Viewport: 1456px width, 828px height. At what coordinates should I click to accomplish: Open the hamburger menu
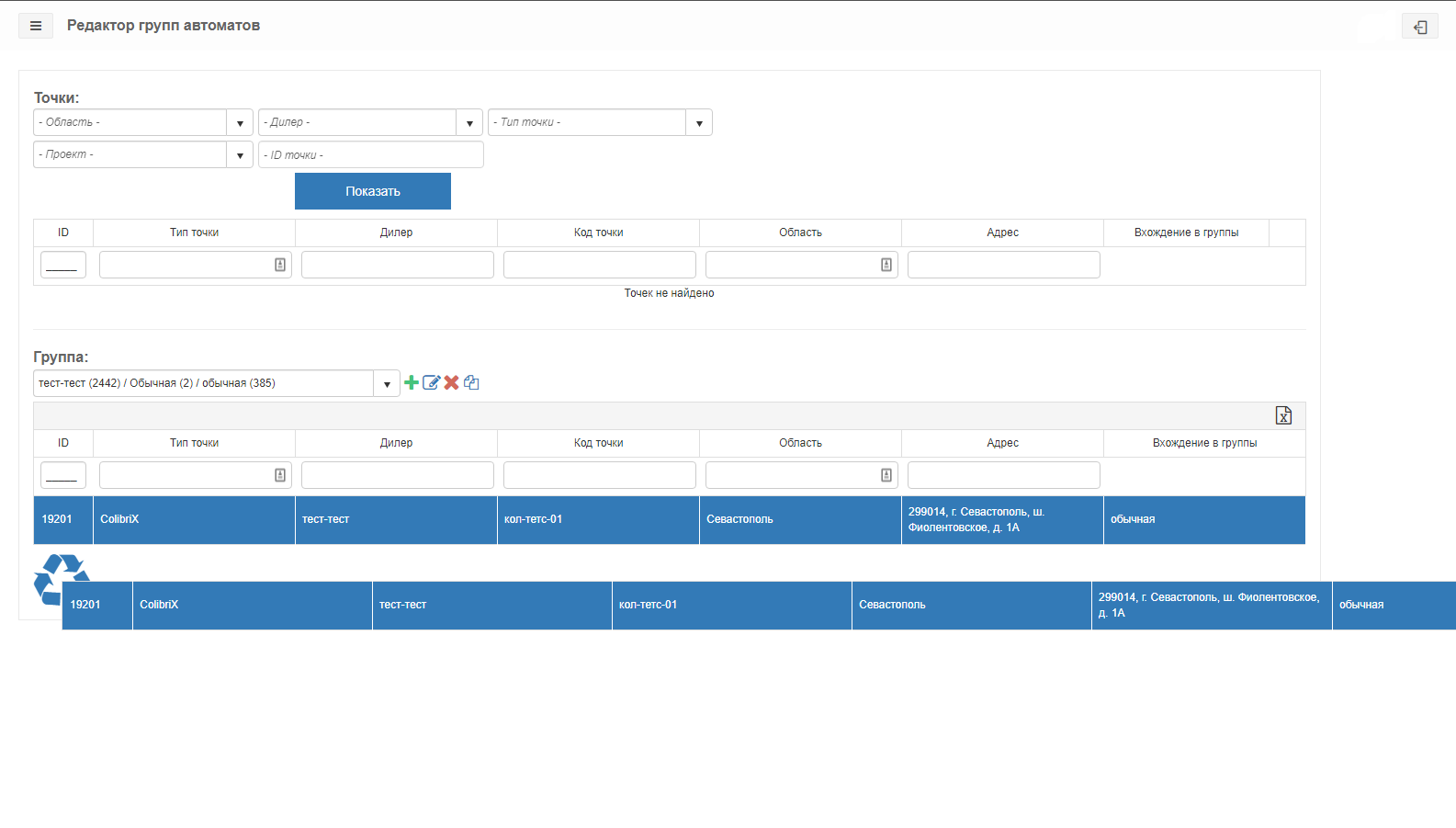[36, 26]
